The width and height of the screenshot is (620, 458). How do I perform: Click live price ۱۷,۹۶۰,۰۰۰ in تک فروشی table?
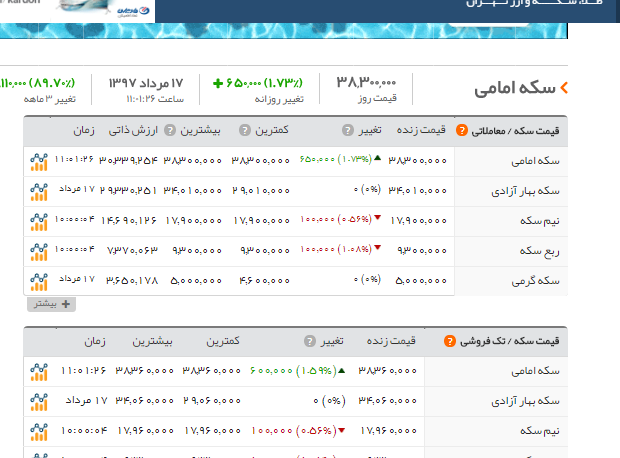(389, 431)
